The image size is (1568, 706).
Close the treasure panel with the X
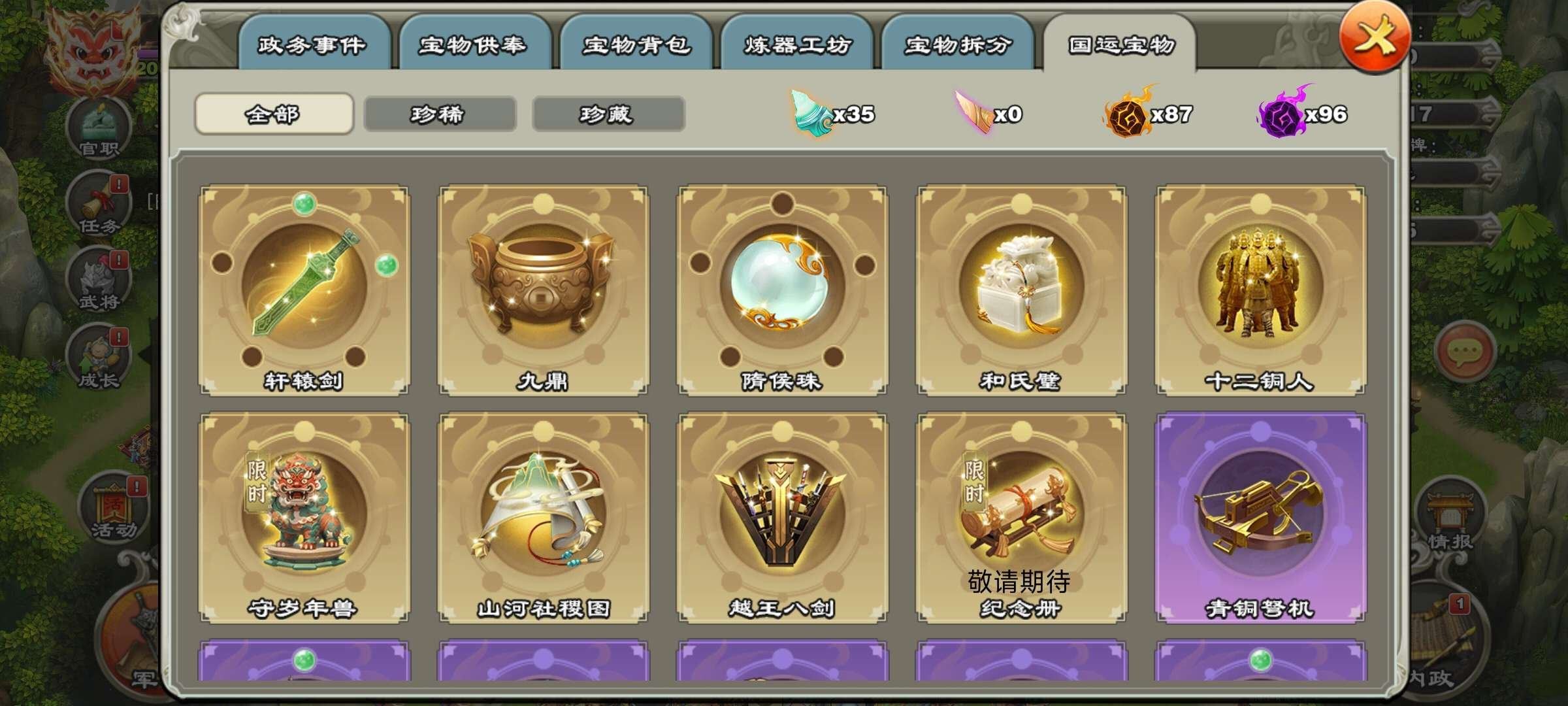pos(1374,38)
